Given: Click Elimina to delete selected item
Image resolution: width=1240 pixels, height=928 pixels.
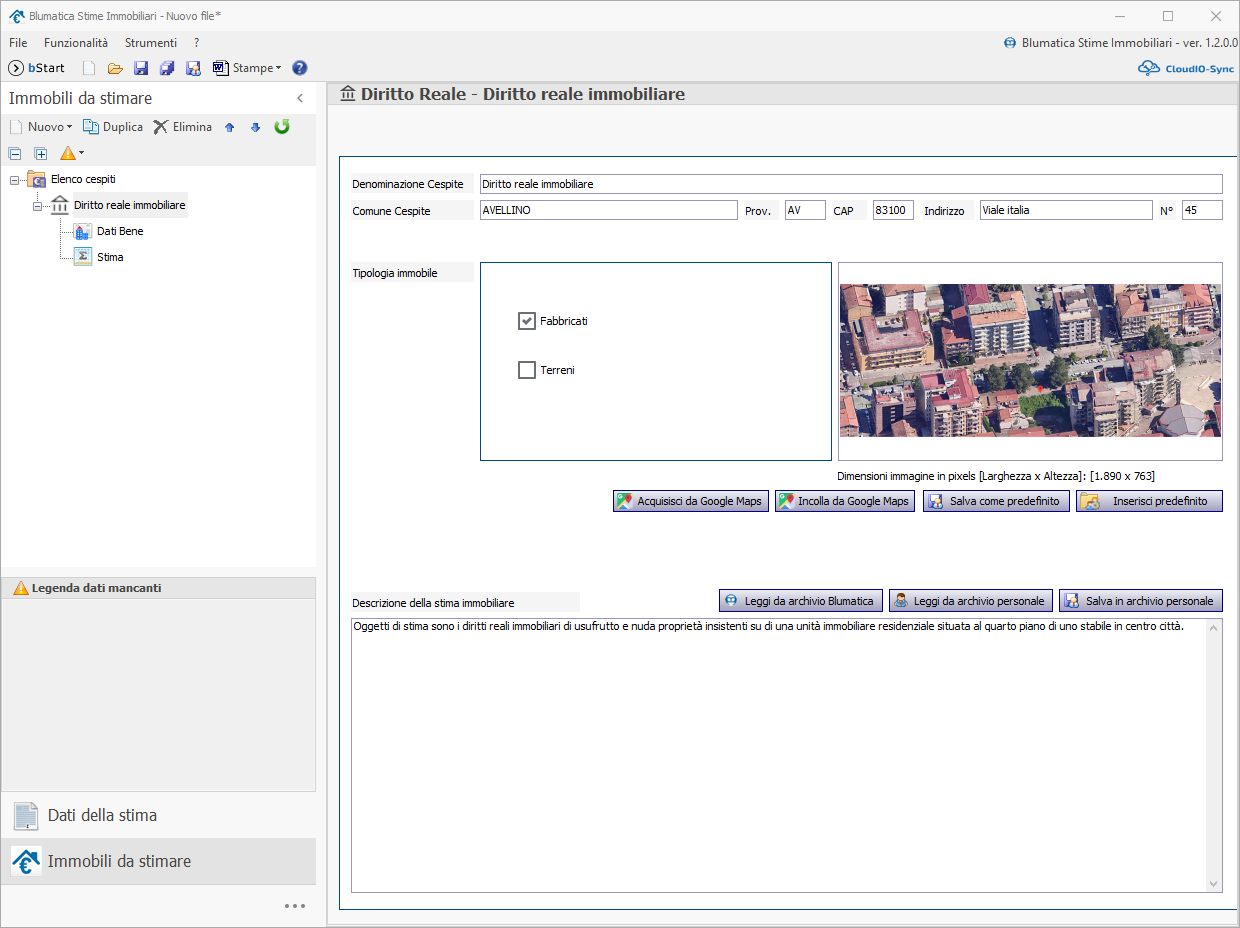Looking at the screenshot, I should pos(182,127).
